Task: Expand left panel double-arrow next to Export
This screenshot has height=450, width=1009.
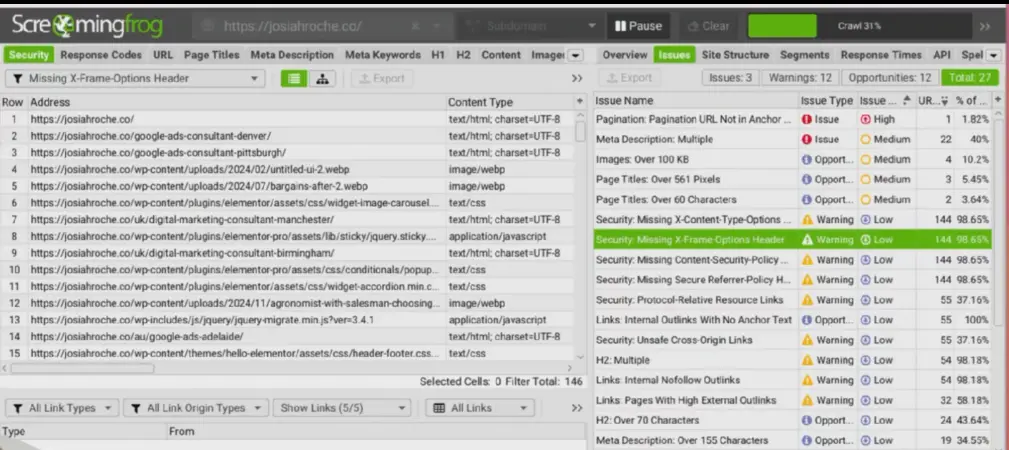Action: tap(577, 79)
